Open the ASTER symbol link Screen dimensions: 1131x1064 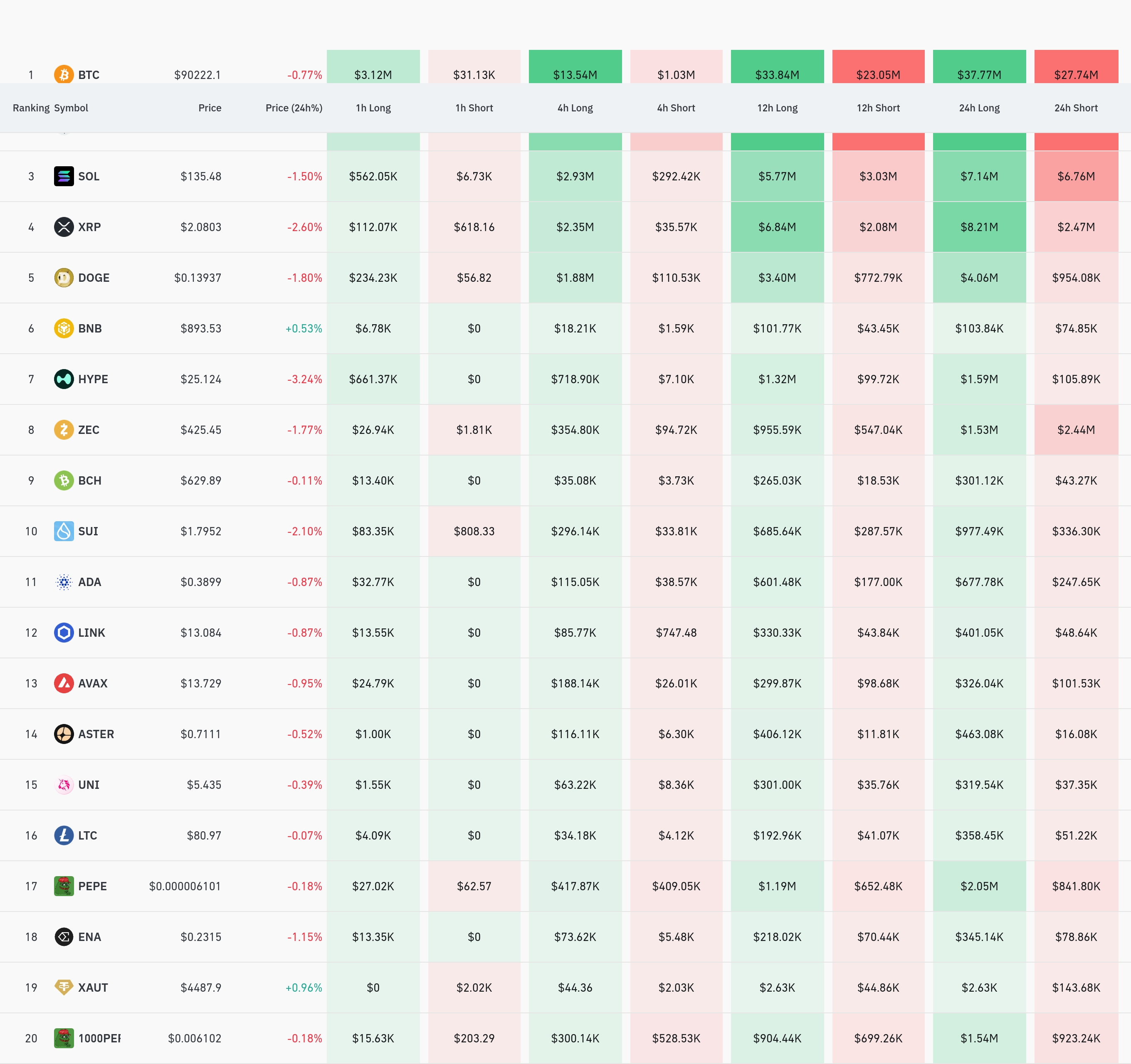click(96, 734)
